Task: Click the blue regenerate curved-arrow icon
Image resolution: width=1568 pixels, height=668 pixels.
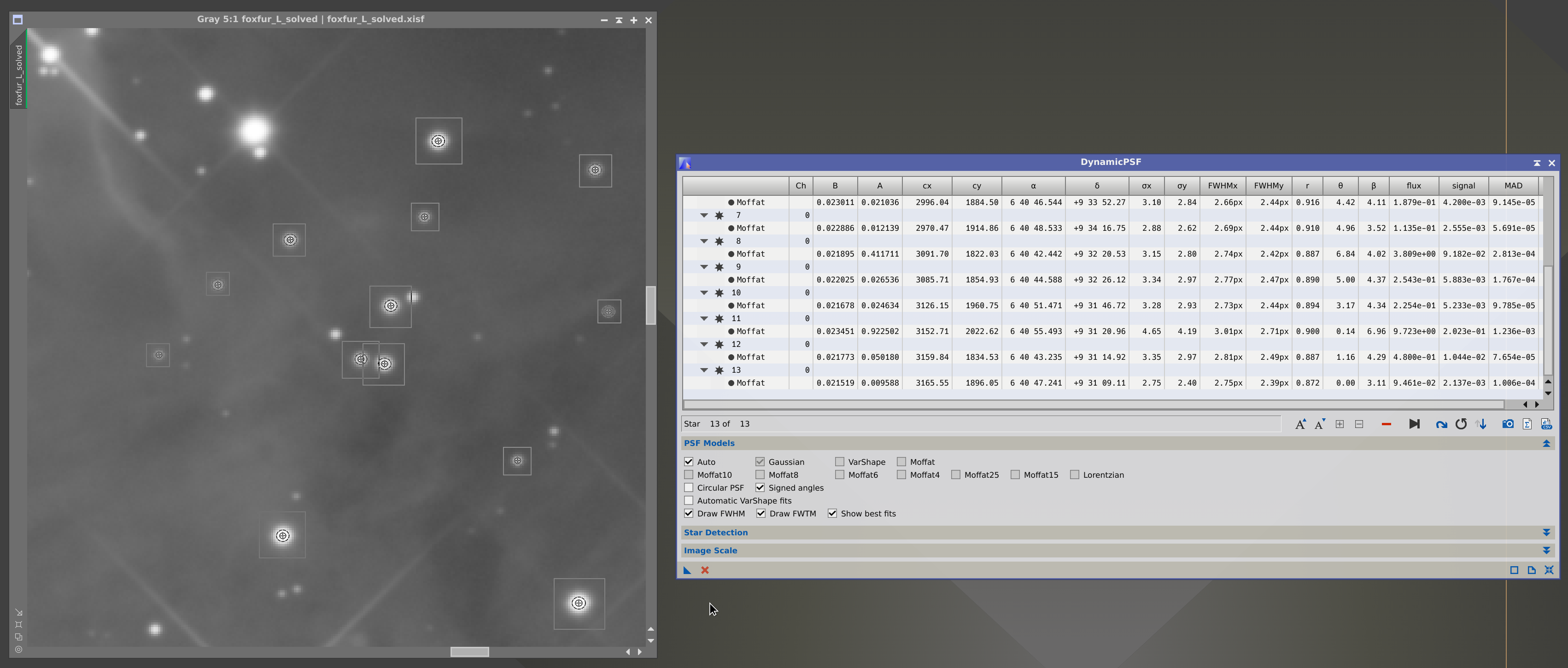Action: coord(1441,424)
